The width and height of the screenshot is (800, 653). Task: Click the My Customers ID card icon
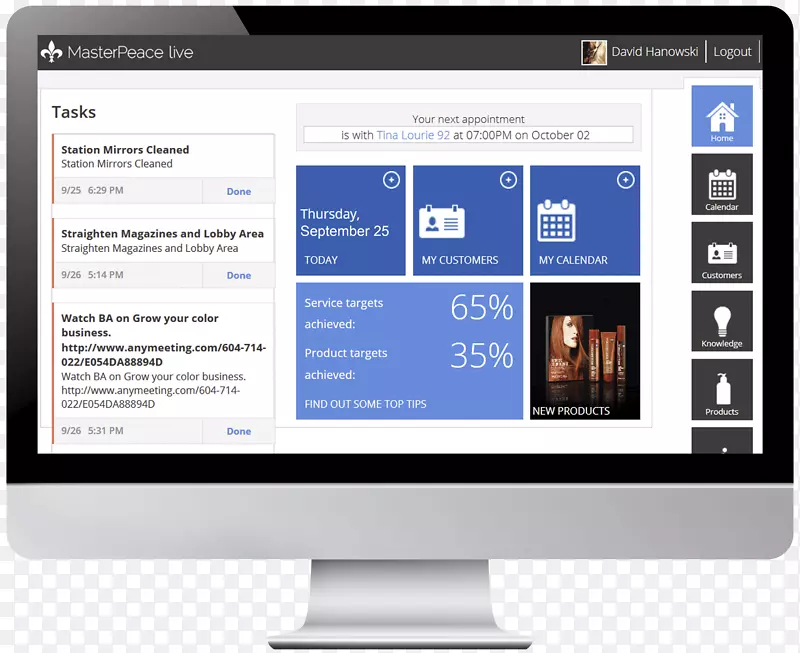click(x=441, y=220)
